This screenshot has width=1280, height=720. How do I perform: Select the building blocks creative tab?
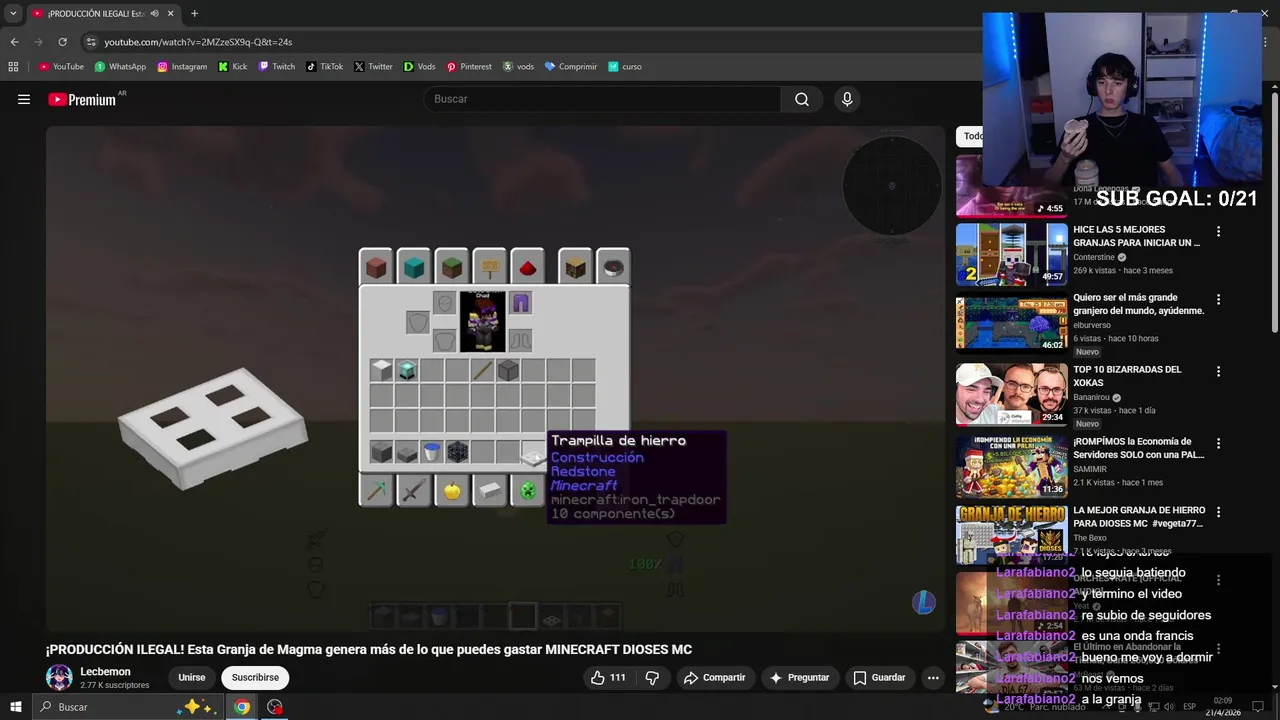coord(376,267)
